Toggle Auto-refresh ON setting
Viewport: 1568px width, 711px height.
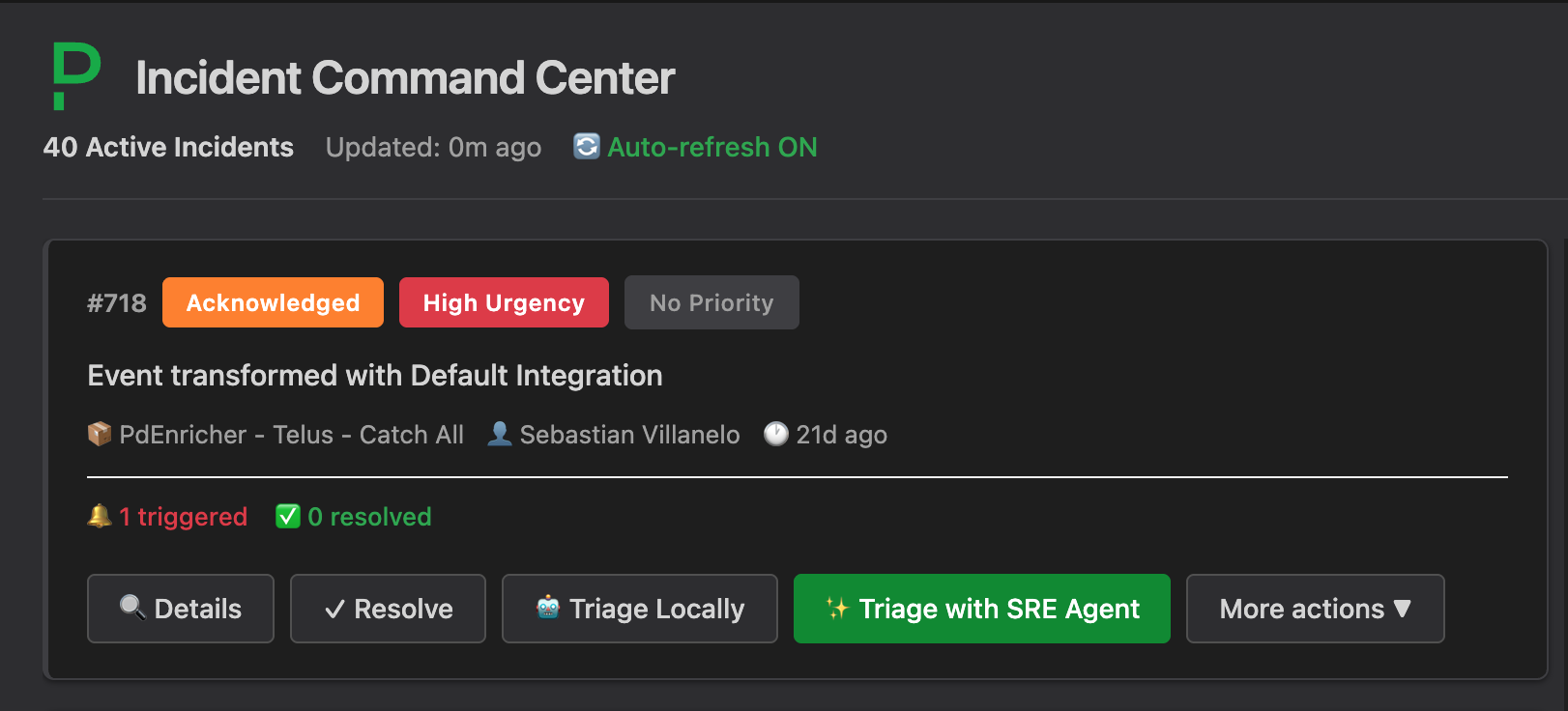[711, 147]
